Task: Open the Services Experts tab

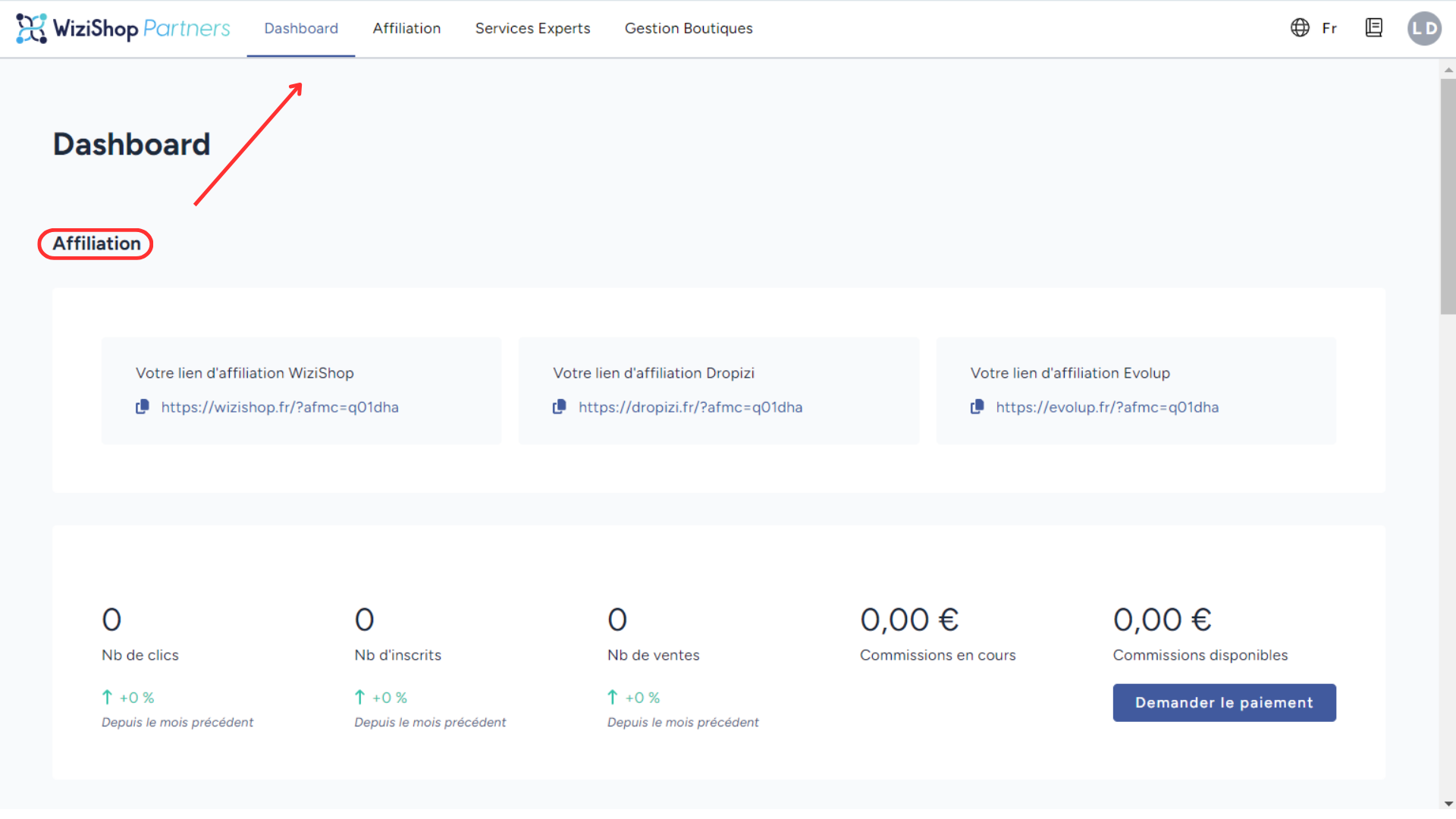Action: coord(532,28)
